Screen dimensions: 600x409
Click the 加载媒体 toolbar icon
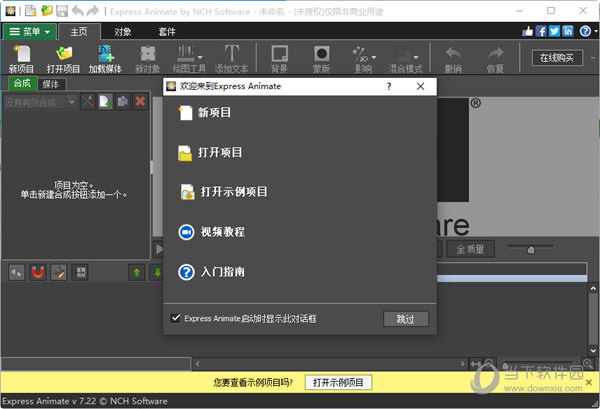[105, 59]
